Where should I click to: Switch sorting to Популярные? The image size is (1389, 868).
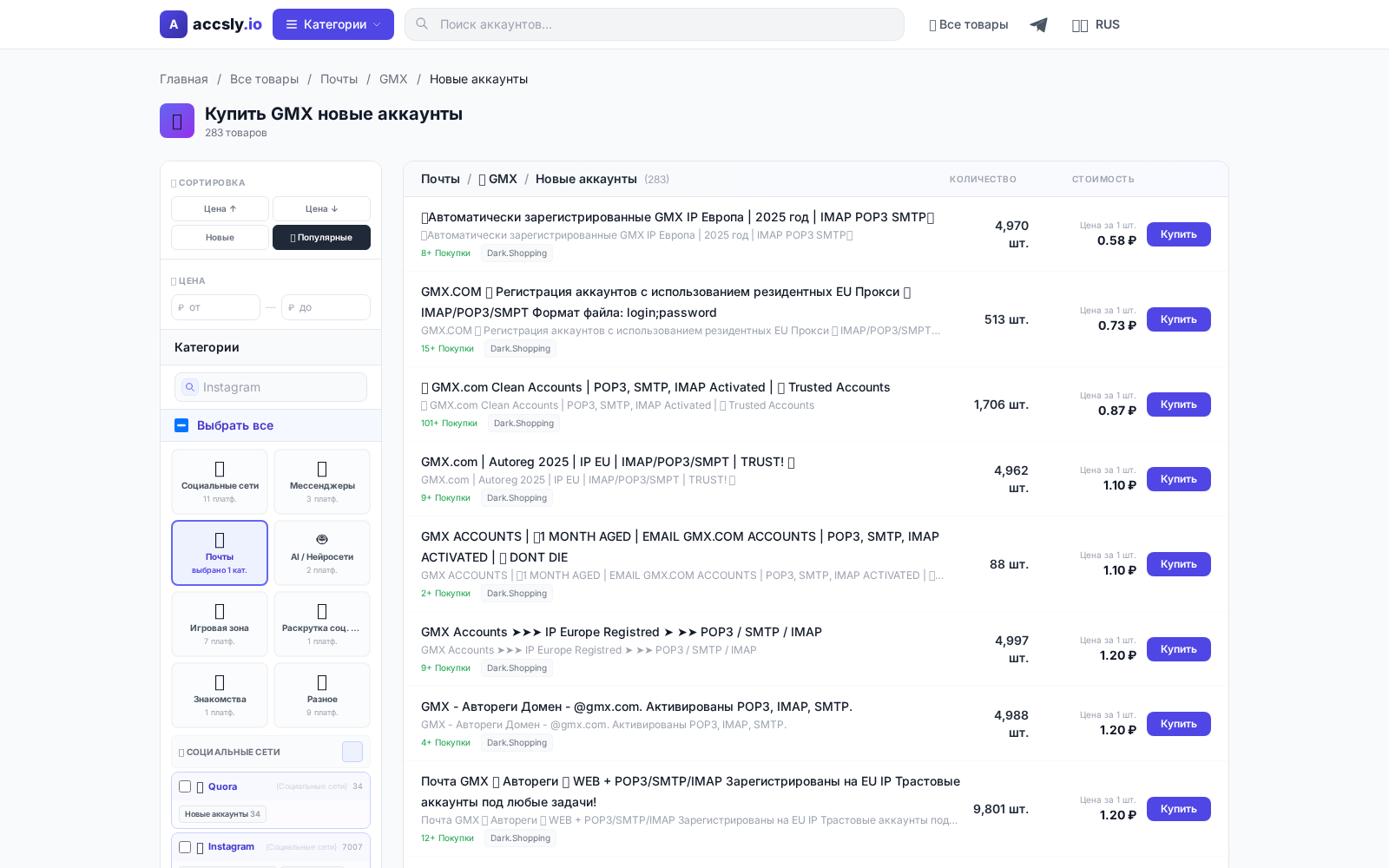pyautogui.click(x=321, y=237)
